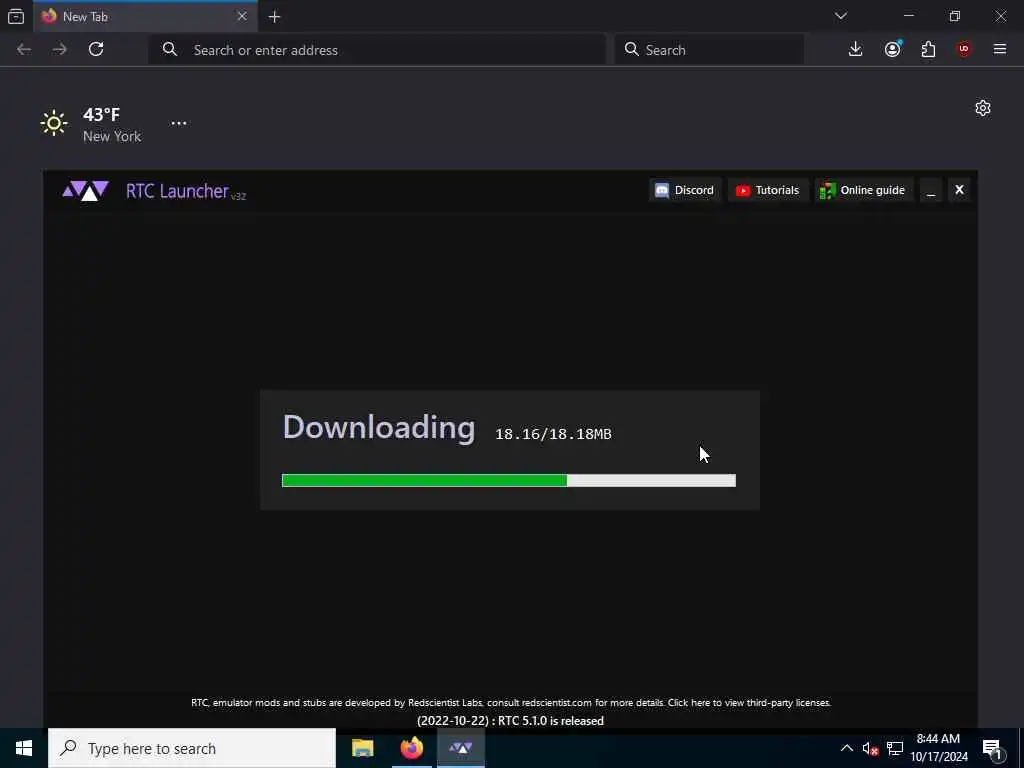Open the Firefox downloads panel

856,49
